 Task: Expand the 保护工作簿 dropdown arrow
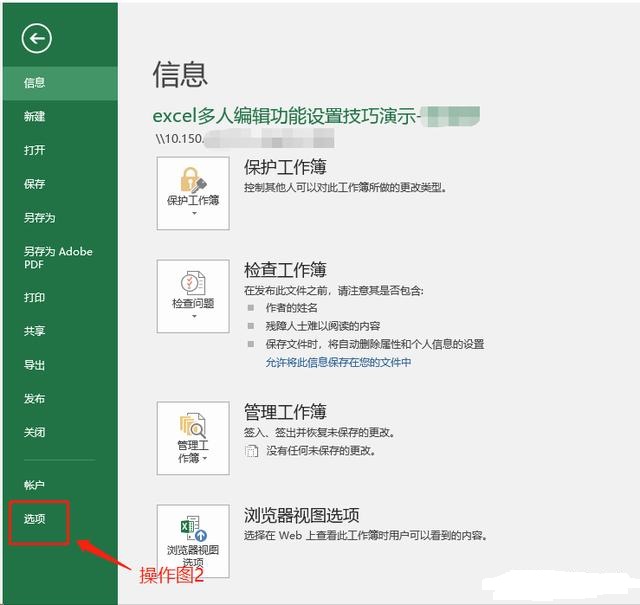click(194, 214)
